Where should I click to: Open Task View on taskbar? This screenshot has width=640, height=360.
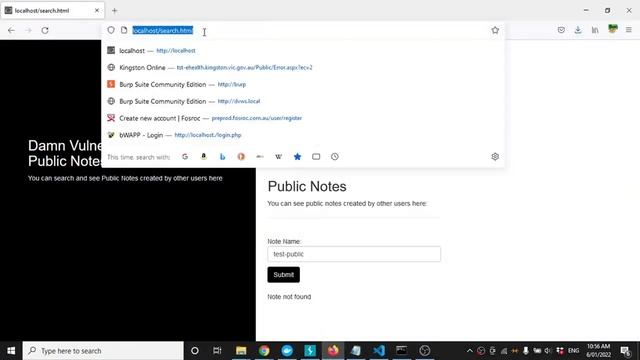point(217,351)
